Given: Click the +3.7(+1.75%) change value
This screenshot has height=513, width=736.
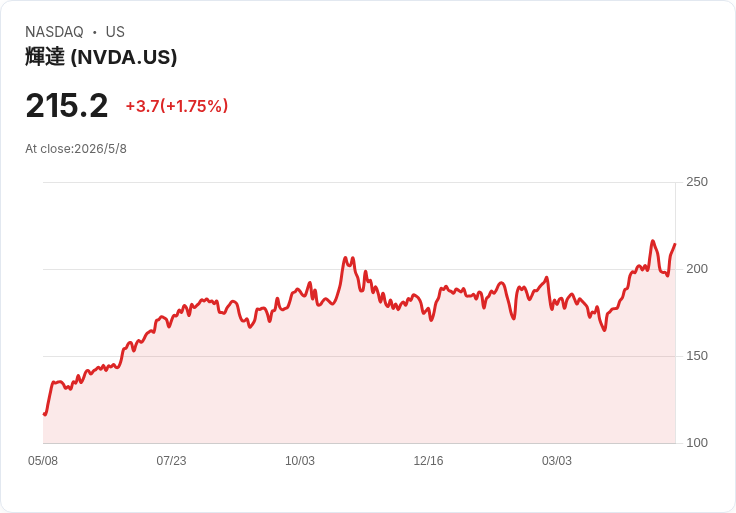Looking at the screenshot, I should click(177, 106).
